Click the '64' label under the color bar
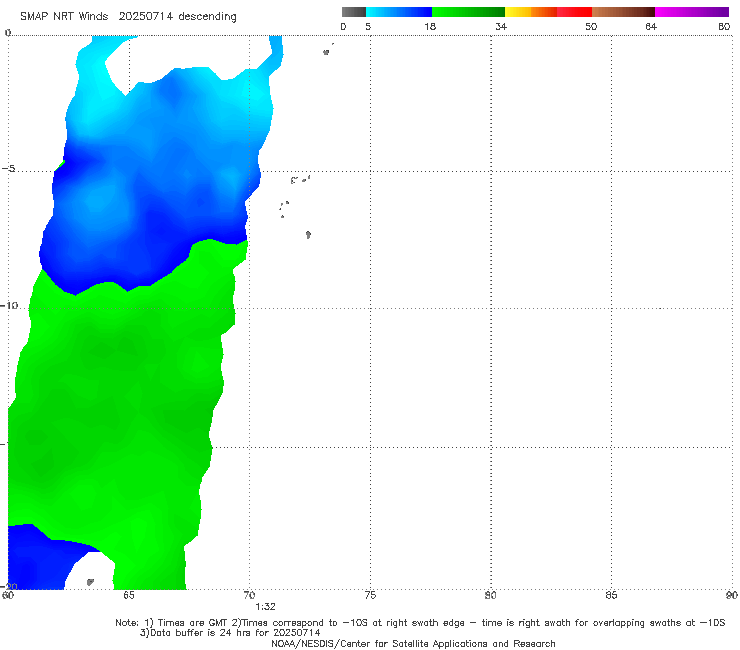This screenshot has height=650, width=740. tap(651, 26)
